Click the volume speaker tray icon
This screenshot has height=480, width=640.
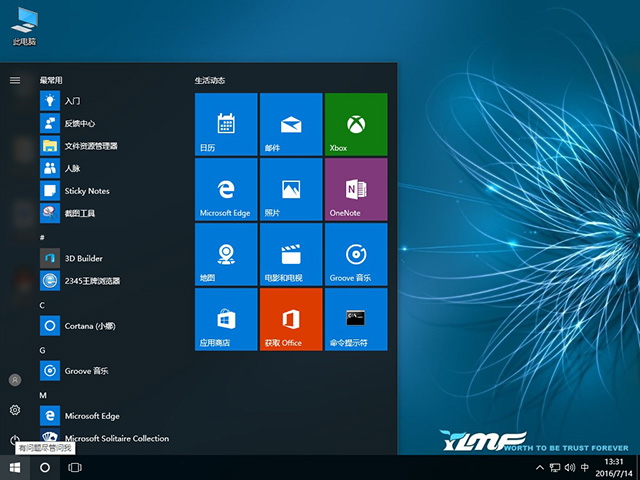click(x=569, y=467)
